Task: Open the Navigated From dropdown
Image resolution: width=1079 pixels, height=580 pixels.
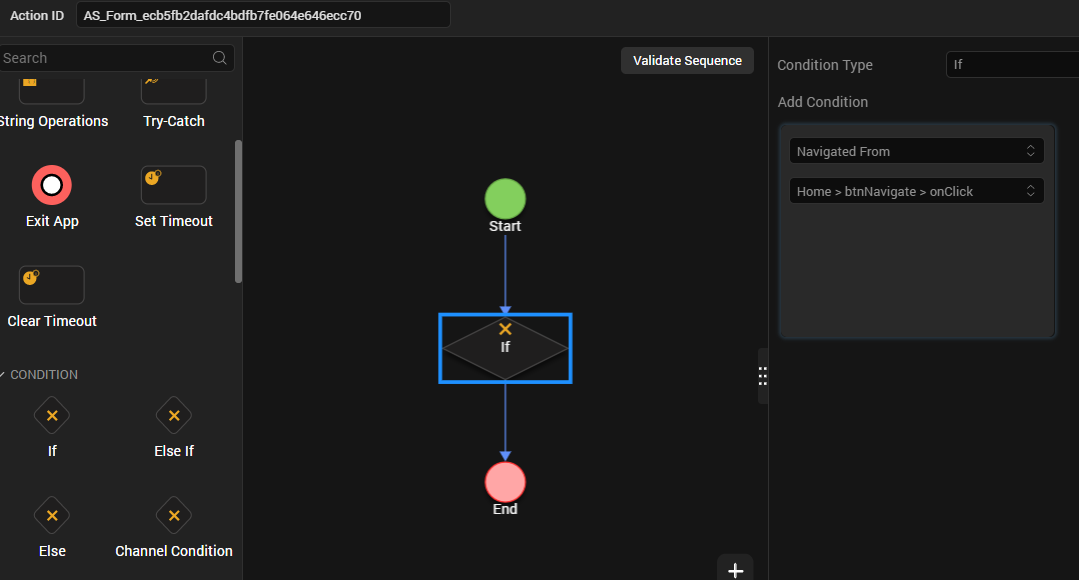Action: (917, 151)
